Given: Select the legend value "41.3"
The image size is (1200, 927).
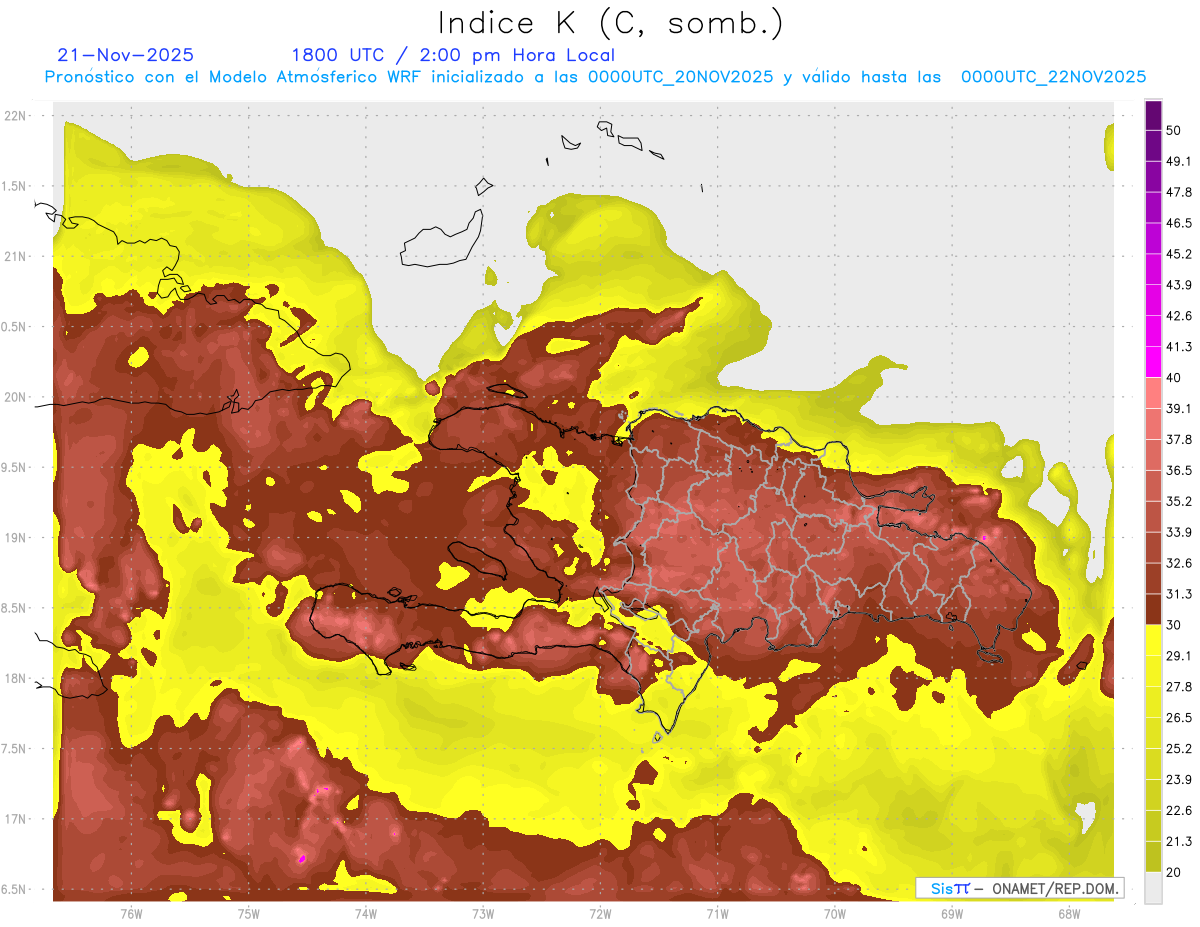Looking at the screenshot, I should (1179, 347).
